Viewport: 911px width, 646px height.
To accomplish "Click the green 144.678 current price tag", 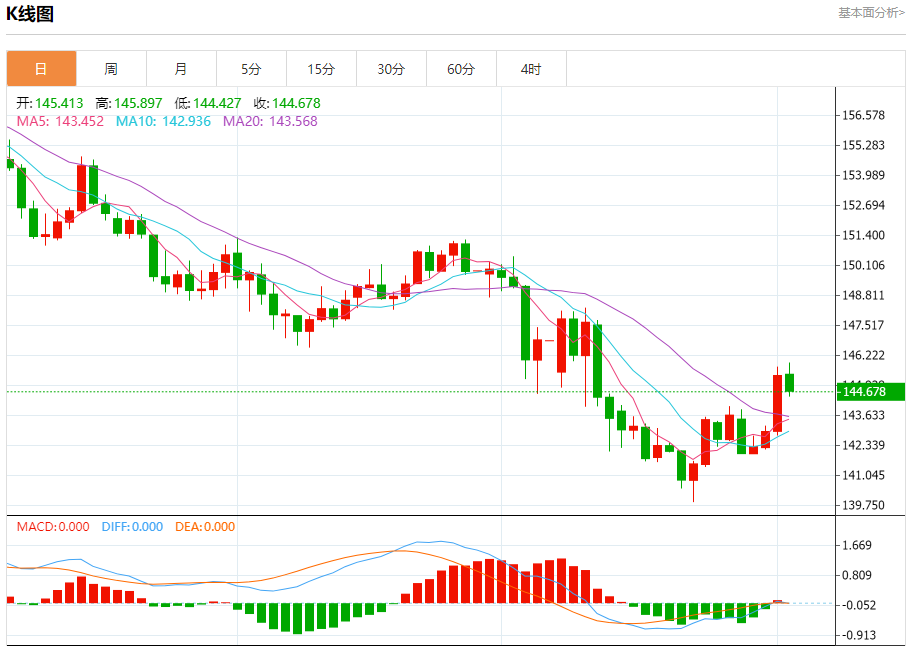I will tap(871, 392).
